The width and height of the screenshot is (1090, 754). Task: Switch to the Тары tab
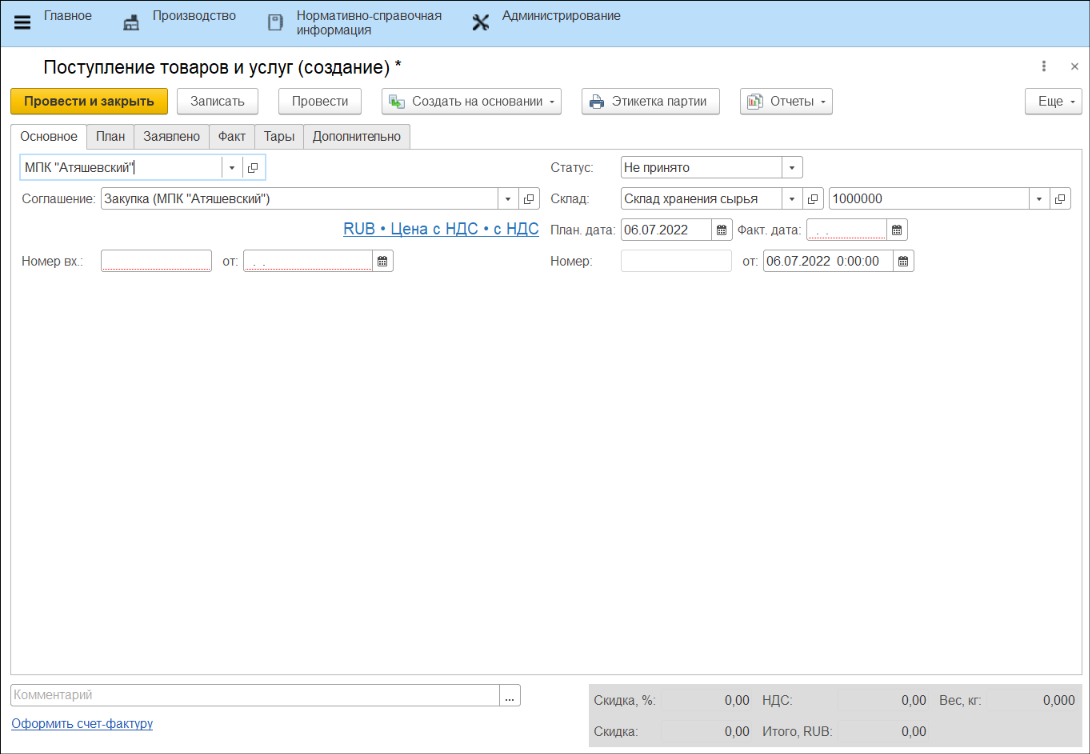[279, 136]
